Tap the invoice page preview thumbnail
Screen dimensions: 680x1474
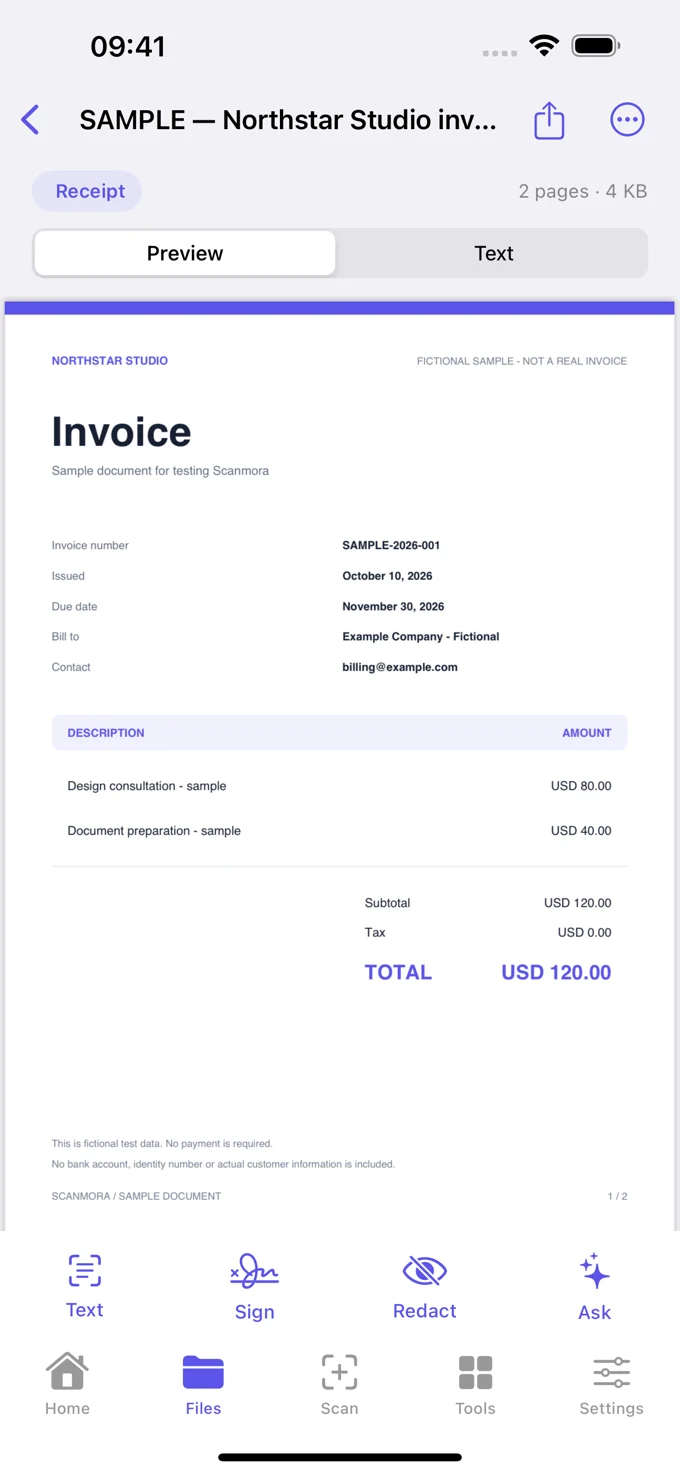tap(340, 766)
